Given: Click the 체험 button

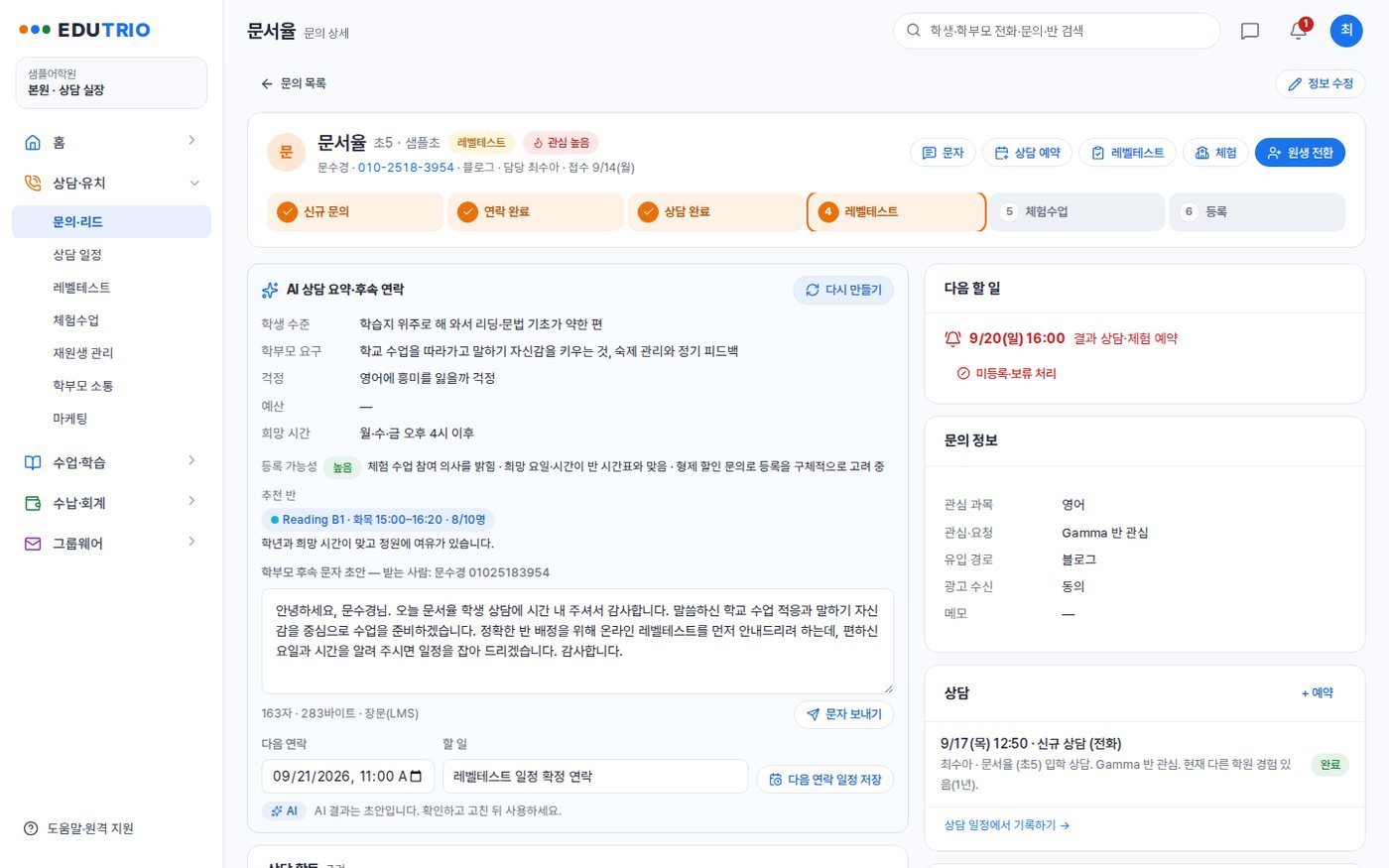Looking at the screenshot, I should tap(1215, 153).
